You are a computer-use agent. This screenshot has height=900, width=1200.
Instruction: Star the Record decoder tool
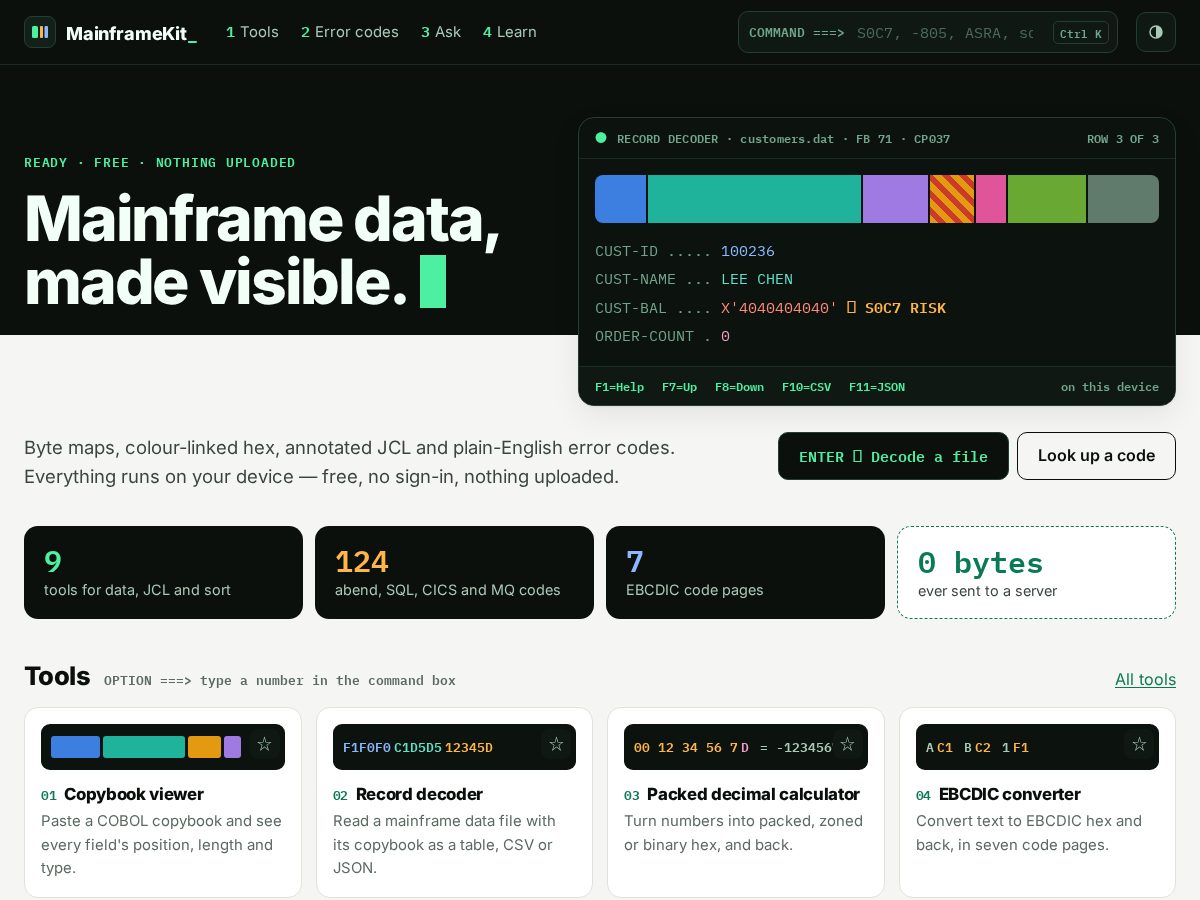556,744
